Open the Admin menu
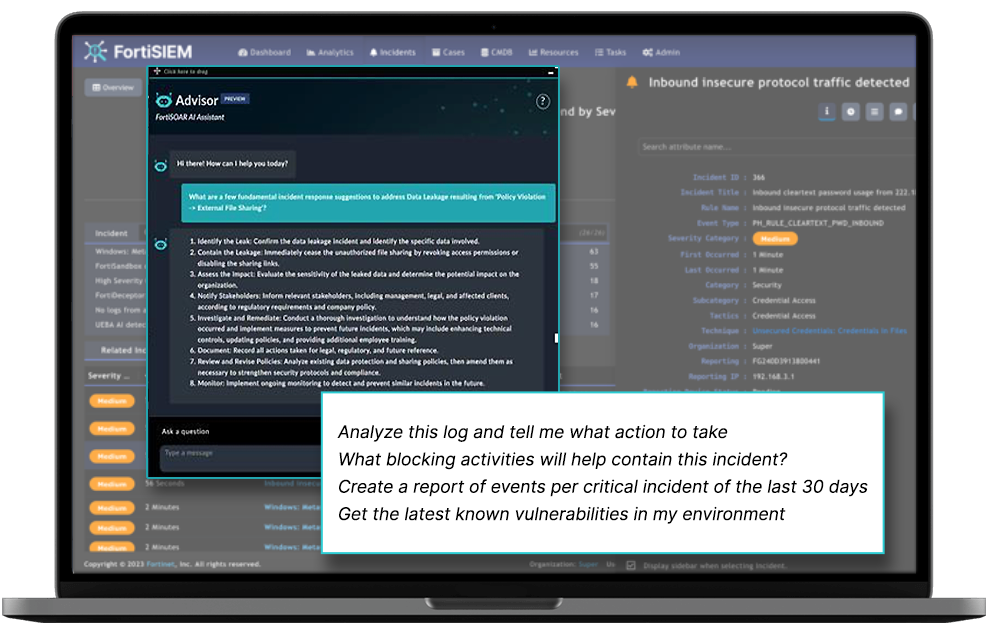 pyautogui.click(x=662, y=52)
